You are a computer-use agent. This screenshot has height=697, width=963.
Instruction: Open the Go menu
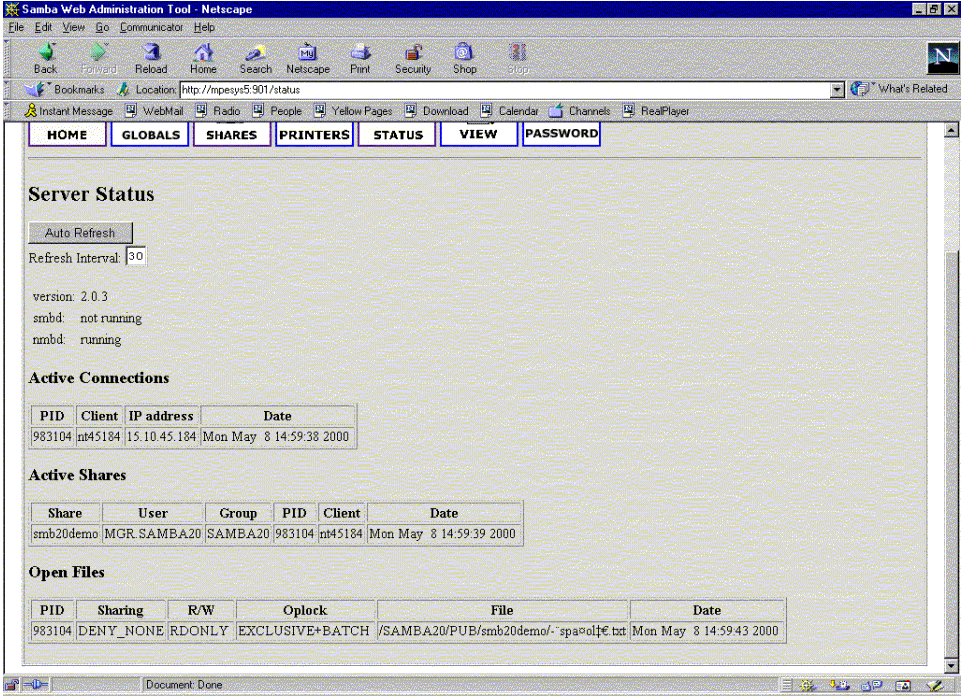pos(102,27)
